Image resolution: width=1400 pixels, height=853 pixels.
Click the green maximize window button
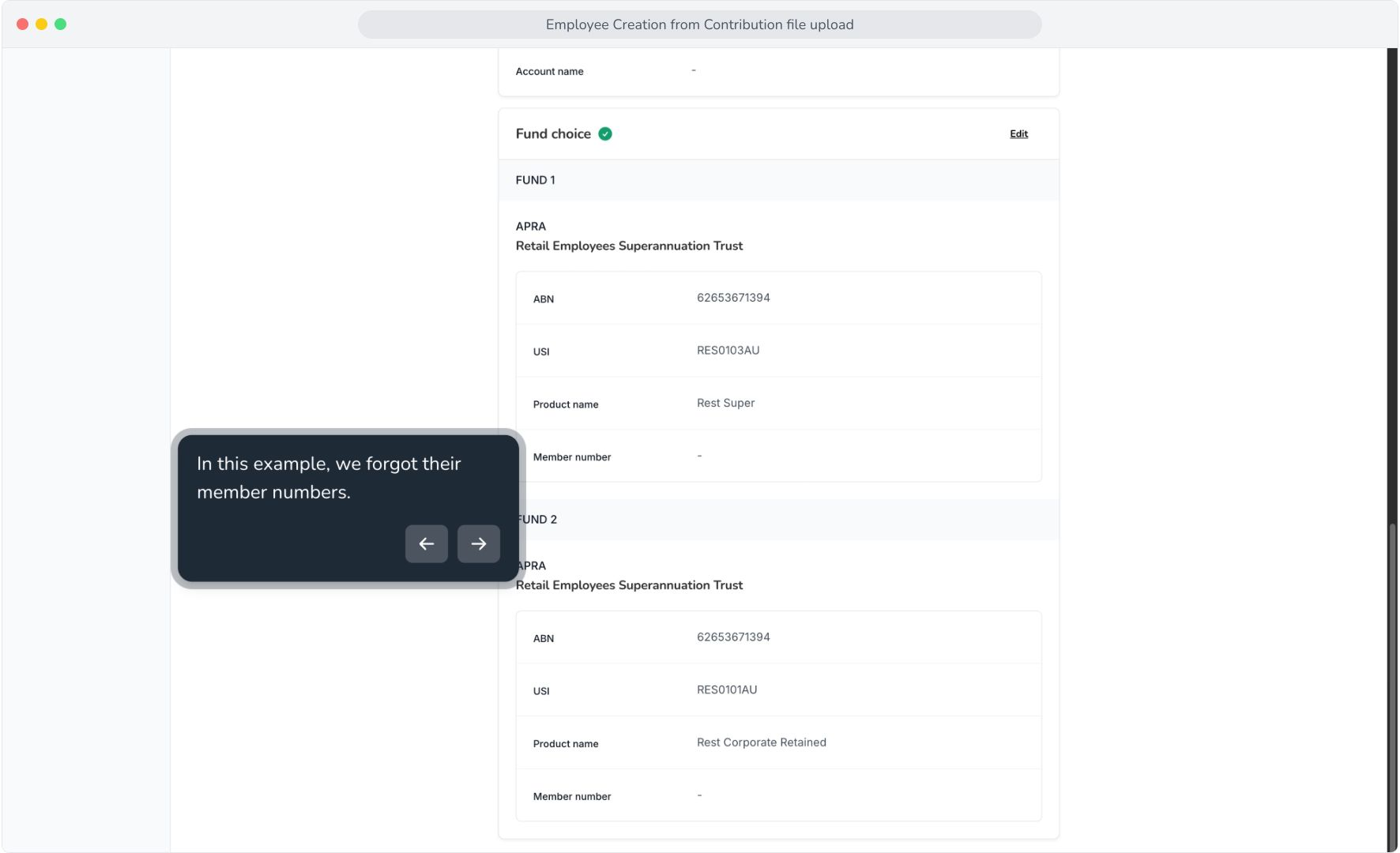coord(61,24)
